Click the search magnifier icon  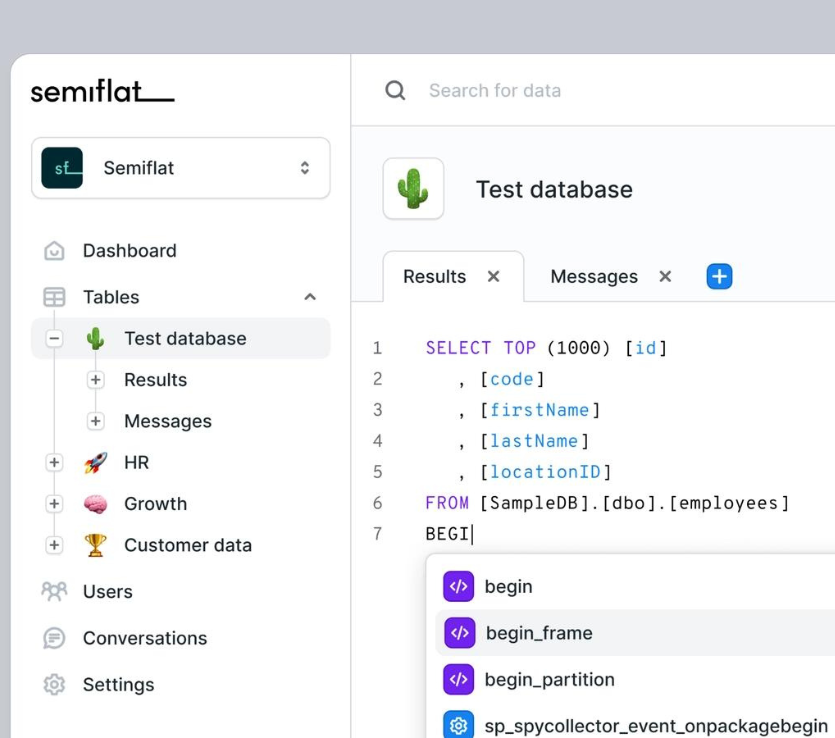point(396,91)
